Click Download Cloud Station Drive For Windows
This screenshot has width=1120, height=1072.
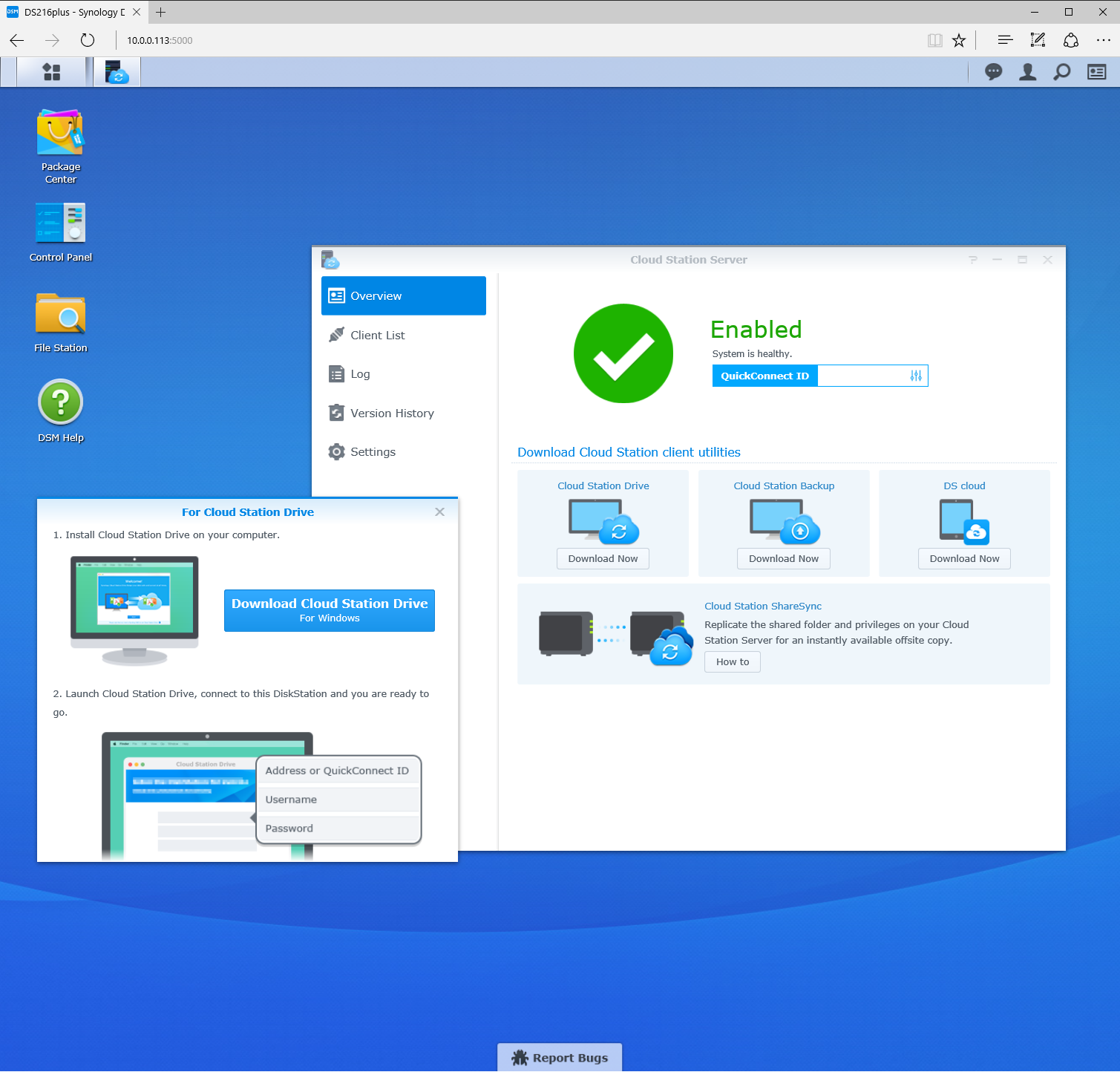click(330, 610)
